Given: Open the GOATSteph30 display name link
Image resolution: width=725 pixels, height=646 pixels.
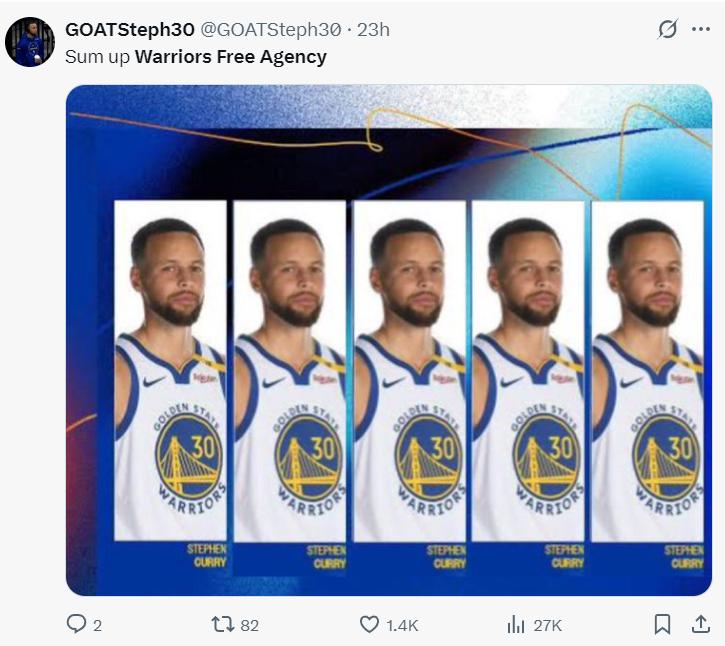Looking at the screenshot, I should point(130,30).
